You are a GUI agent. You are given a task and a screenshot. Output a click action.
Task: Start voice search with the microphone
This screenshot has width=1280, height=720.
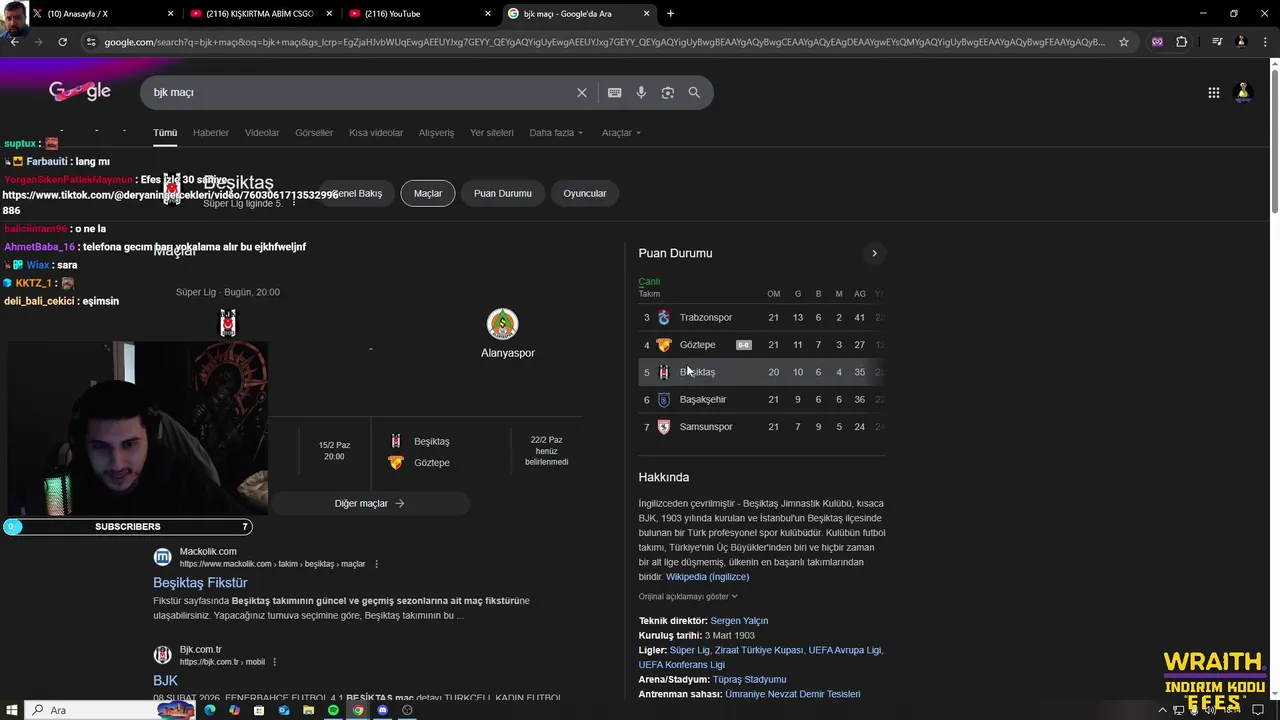(641, 92)
